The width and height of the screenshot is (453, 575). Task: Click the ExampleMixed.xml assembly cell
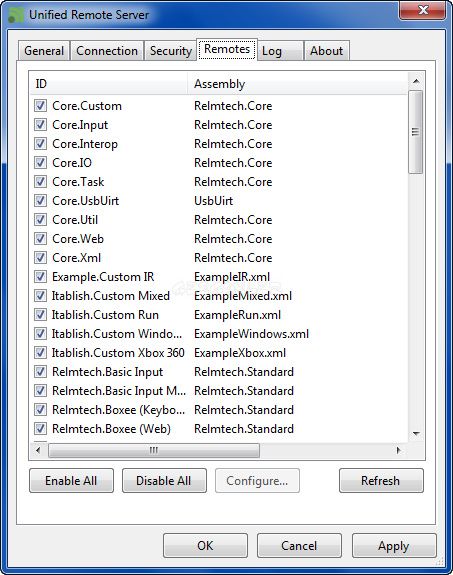coord(243,296)
